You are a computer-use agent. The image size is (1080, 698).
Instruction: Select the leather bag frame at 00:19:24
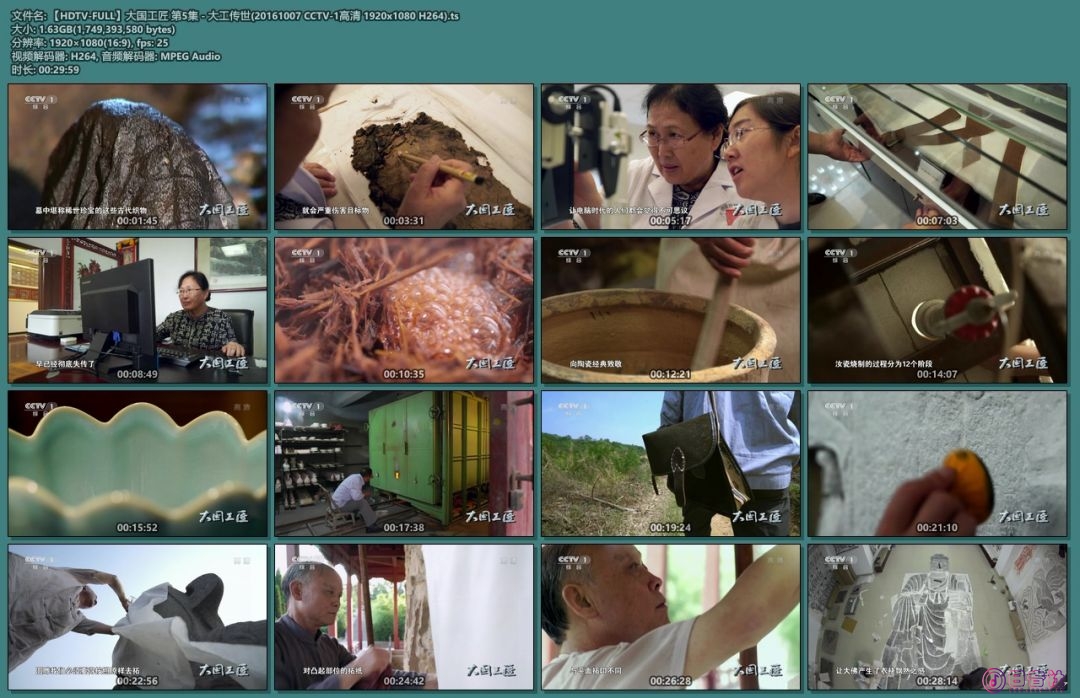(671, 464)
